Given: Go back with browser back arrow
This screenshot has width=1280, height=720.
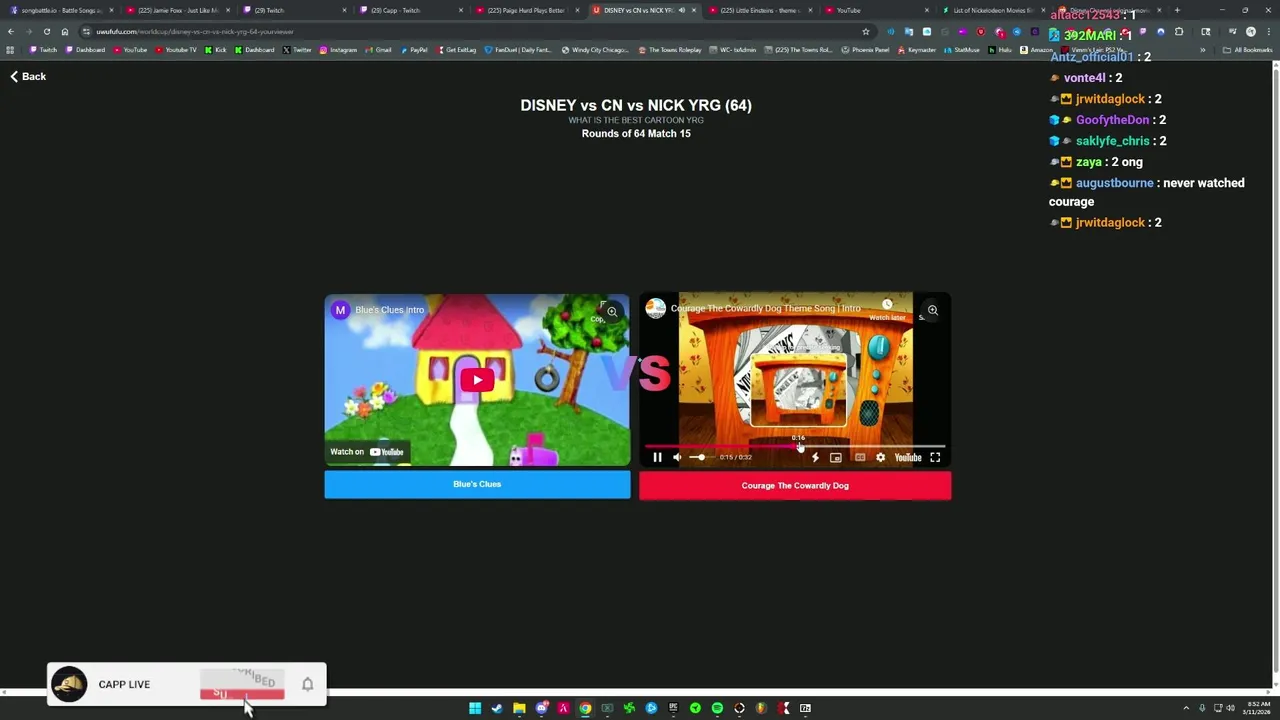Looking at the screenshot, I should click(x=11, y=31).
